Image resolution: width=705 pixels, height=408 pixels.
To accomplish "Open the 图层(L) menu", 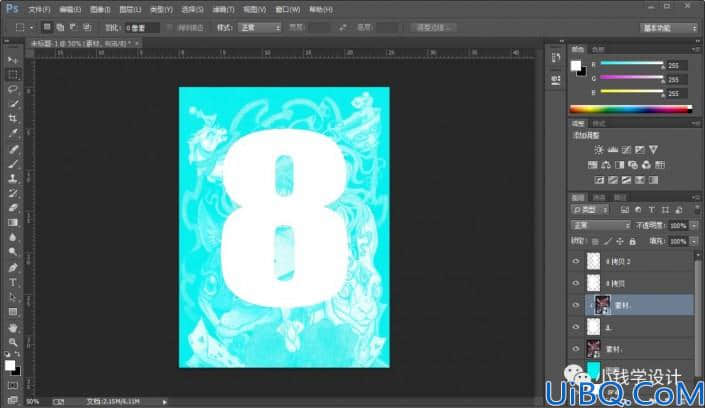I will pos(130,9).
